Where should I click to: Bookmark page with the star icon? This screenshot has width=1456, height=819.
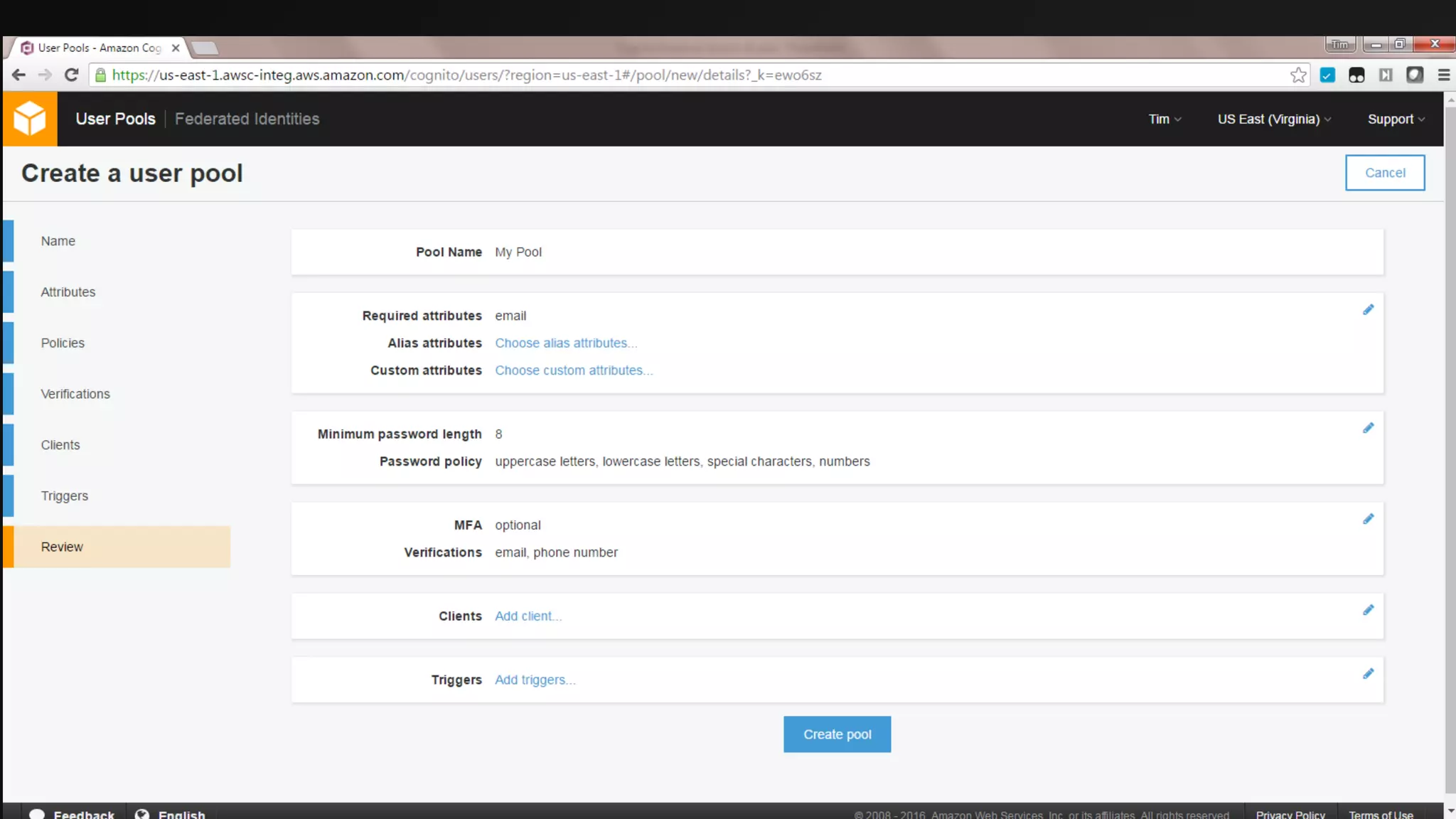coord(1298,75)
